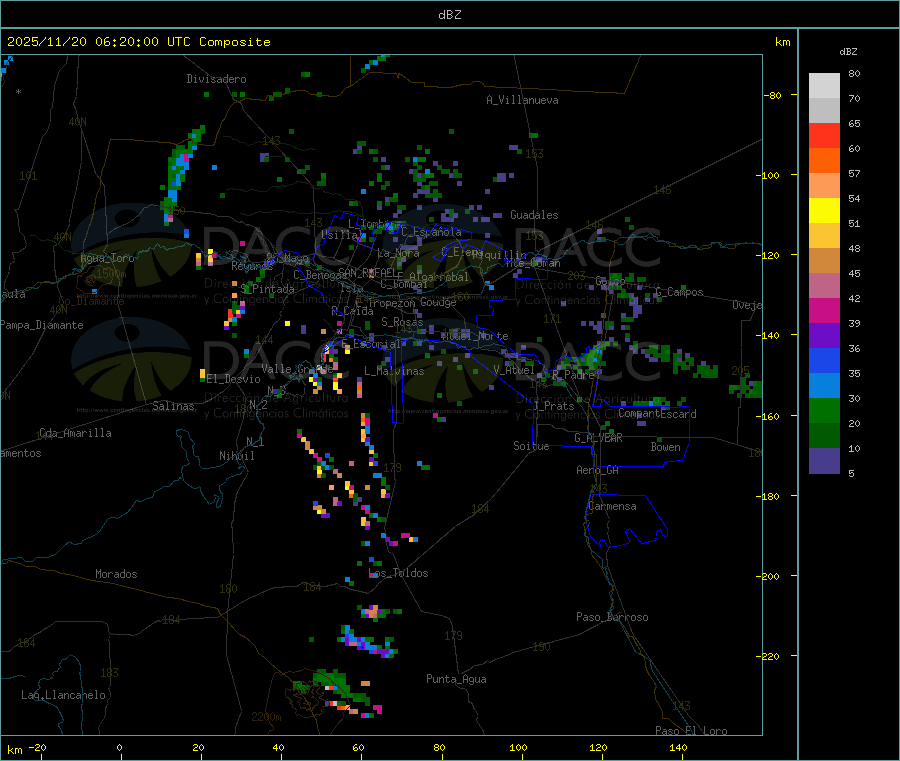Select the Carmensa label on the map
Screen dimensions: 900x761
tap(612, 506)
